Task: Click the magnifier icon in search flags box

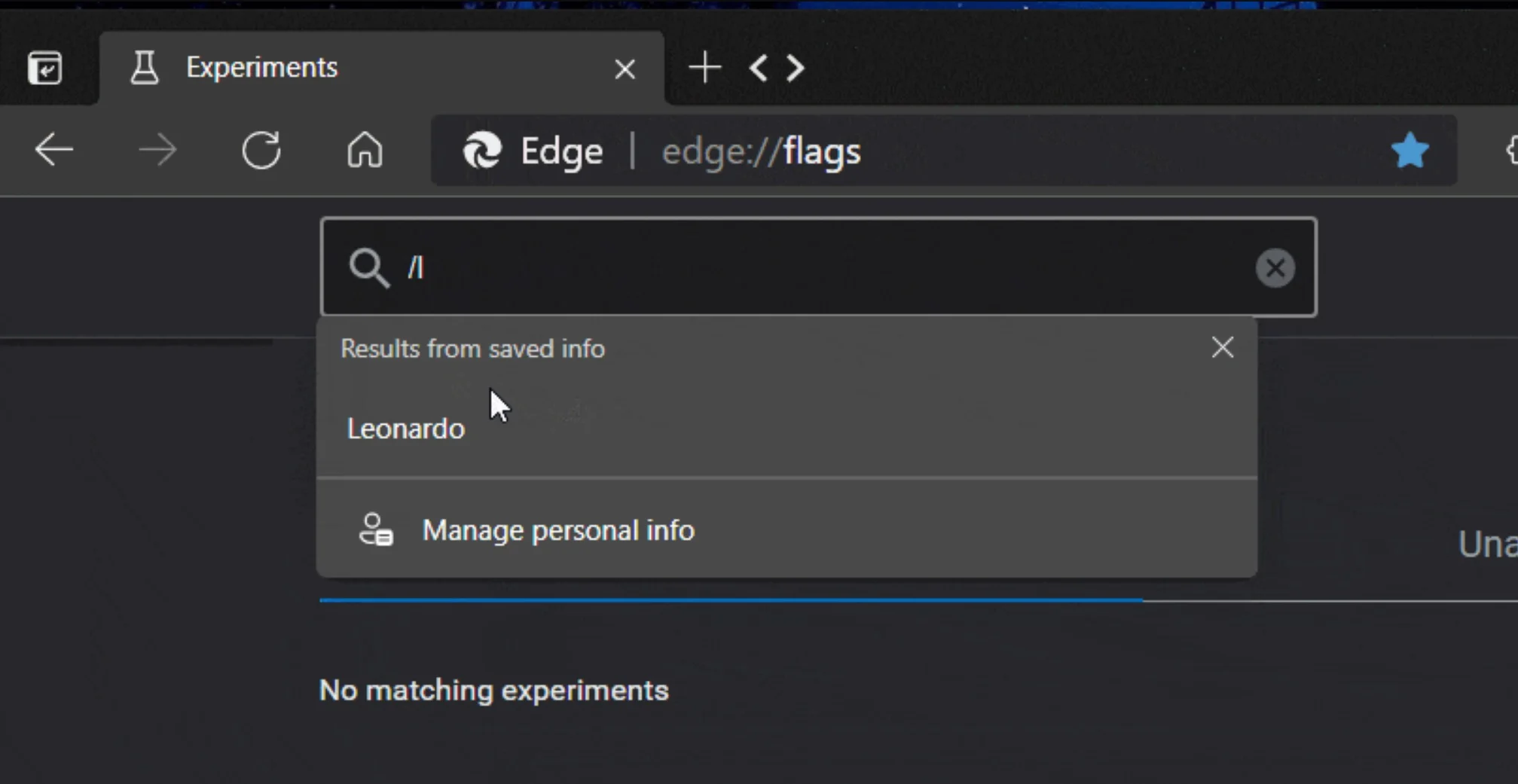Action: (x=368, y=268)
